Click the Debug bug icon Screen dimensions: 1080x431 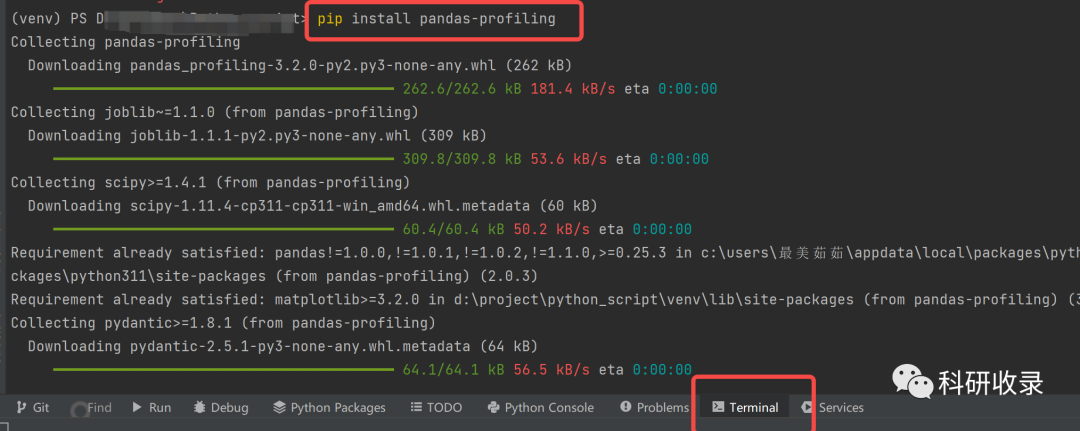200,408
